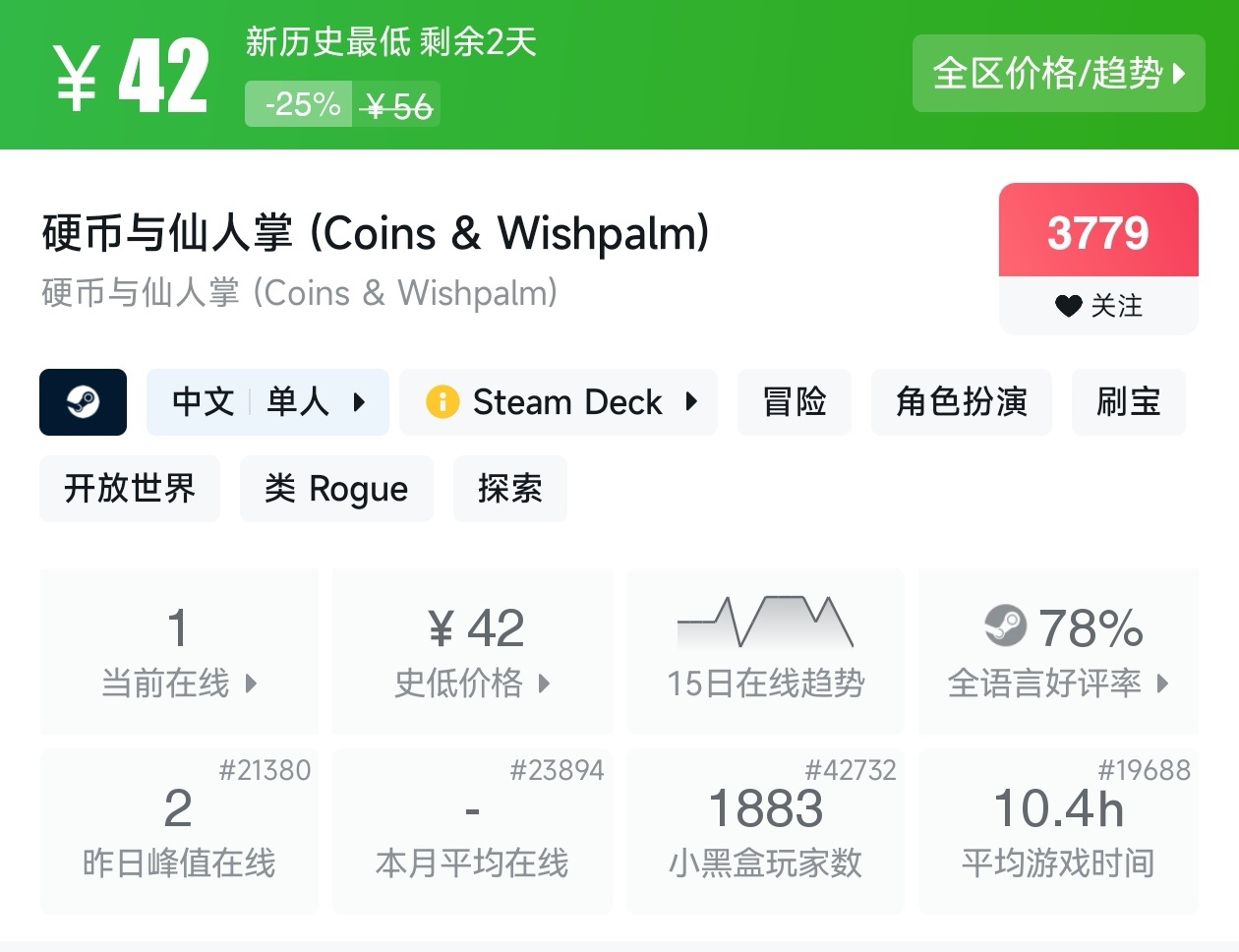Click the Steam Deck info icon
The height and width of the screenshot is (952, 1239).
(x=442, y=402)
